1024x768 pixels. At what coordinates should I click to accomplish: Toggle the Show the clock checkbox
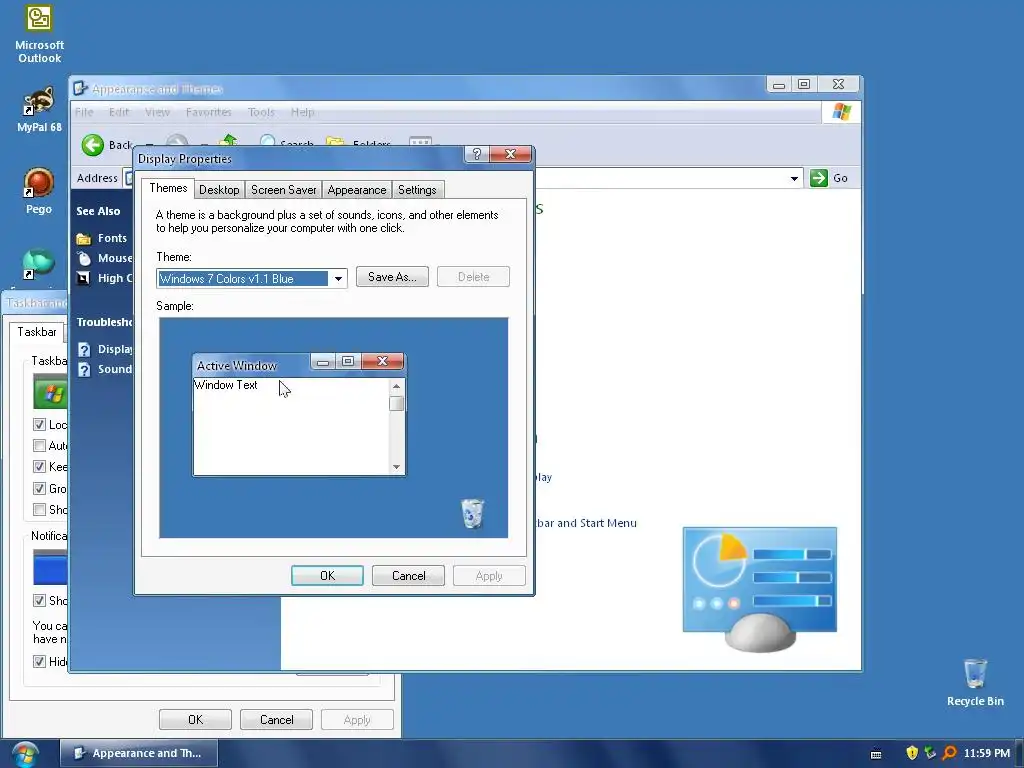tap(39, 600)
